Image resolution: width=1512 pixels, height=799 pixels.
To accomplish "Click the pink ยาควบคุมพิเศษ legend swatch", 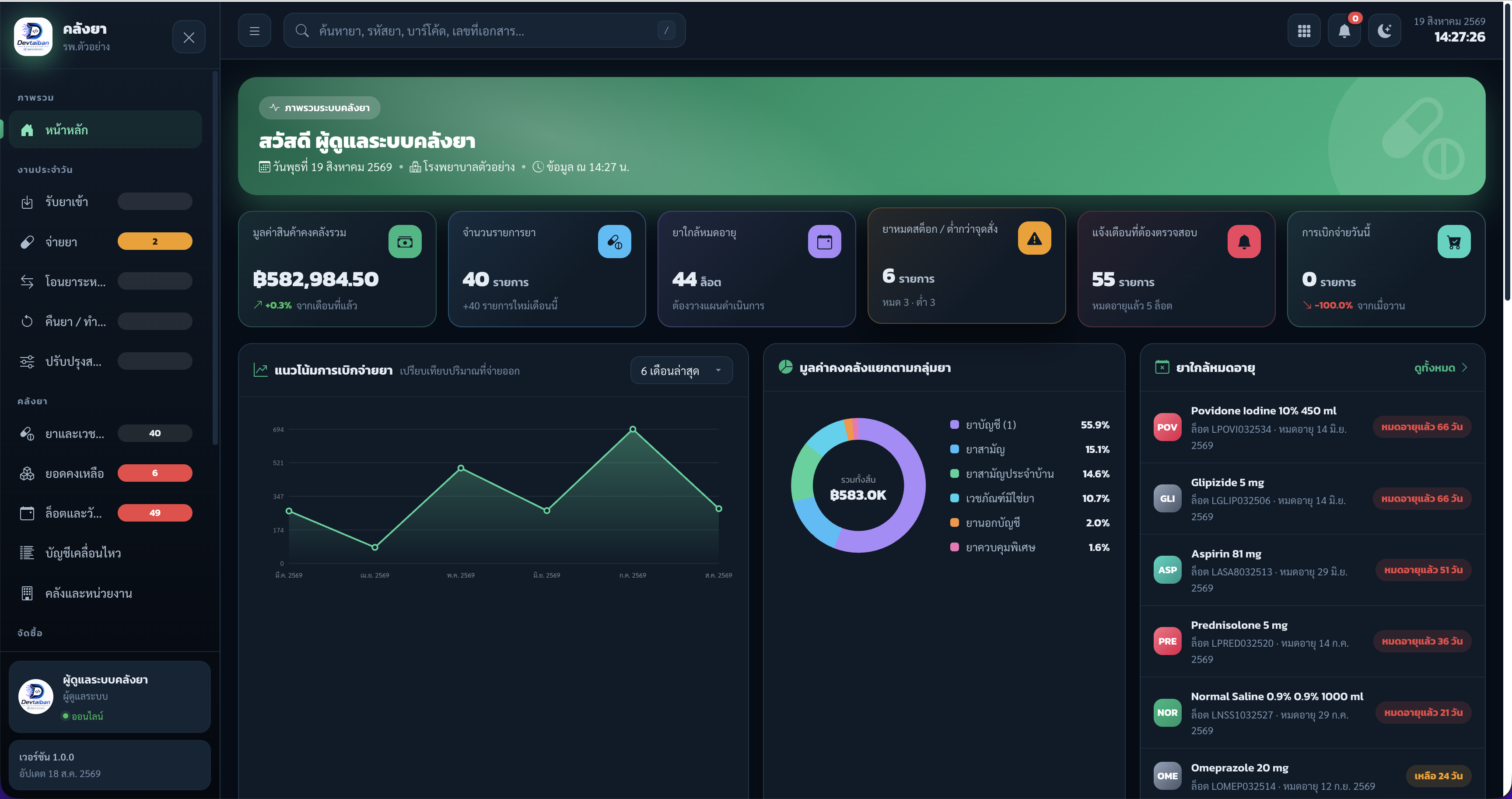I will (x=954, y=547).
